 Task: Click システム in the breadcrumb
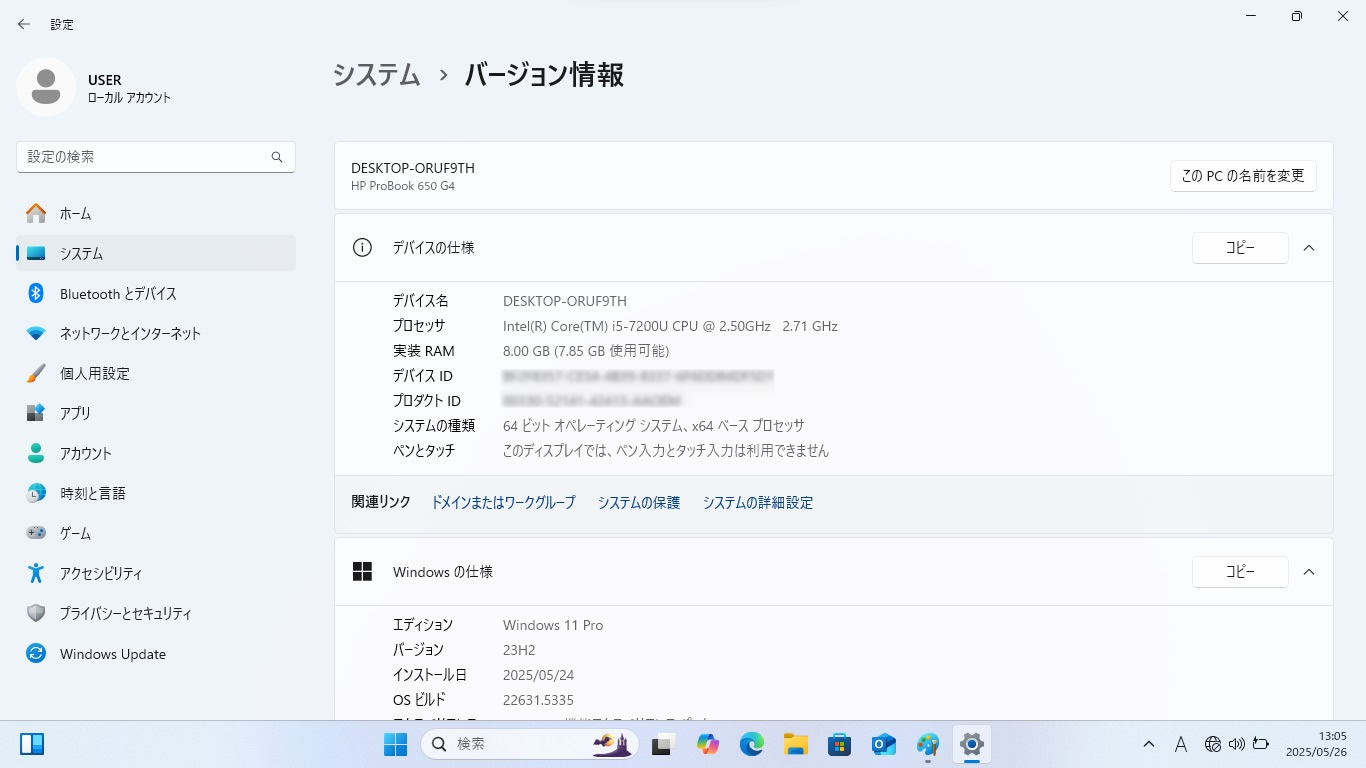coord(377,75)
